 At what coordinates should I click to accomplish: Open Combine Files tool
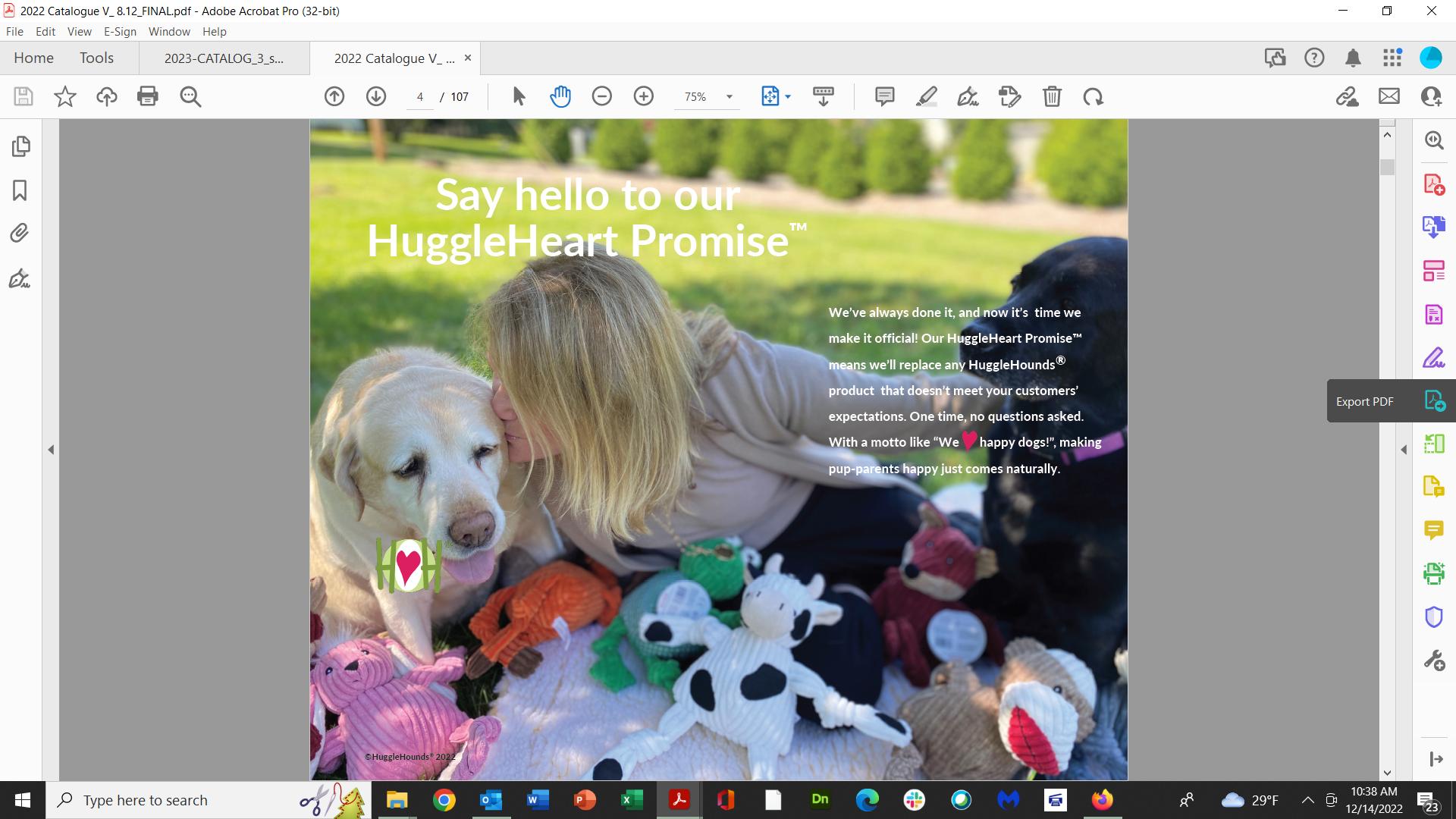click(1434, 227)
